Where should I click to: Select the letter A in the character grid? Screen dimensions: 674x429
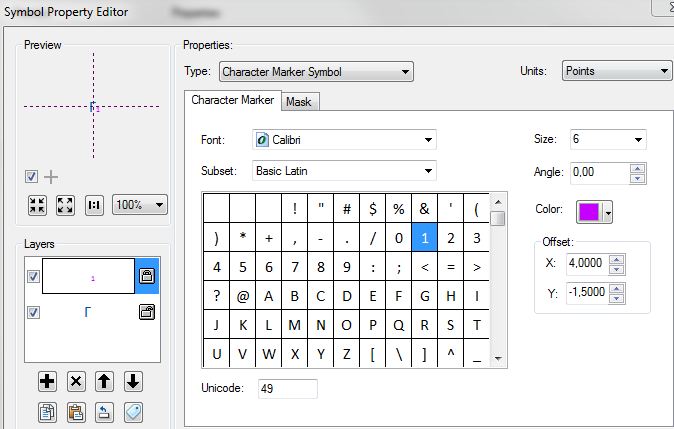point(268,296)
